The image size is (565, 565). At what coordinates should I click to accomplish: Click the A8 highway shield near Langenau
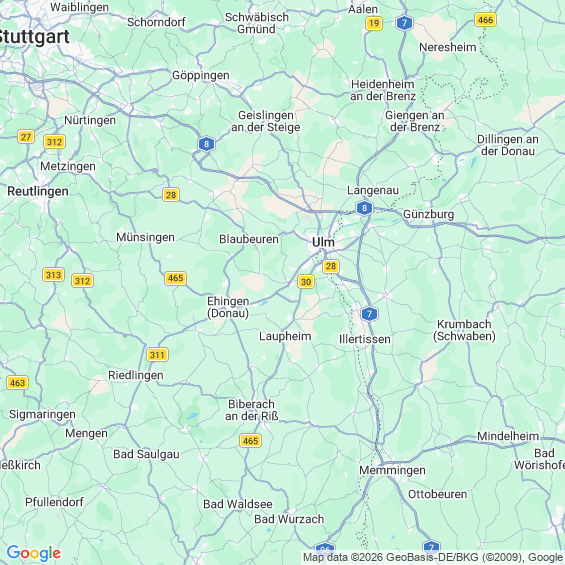pyautogui.click(x=364, y=208)
